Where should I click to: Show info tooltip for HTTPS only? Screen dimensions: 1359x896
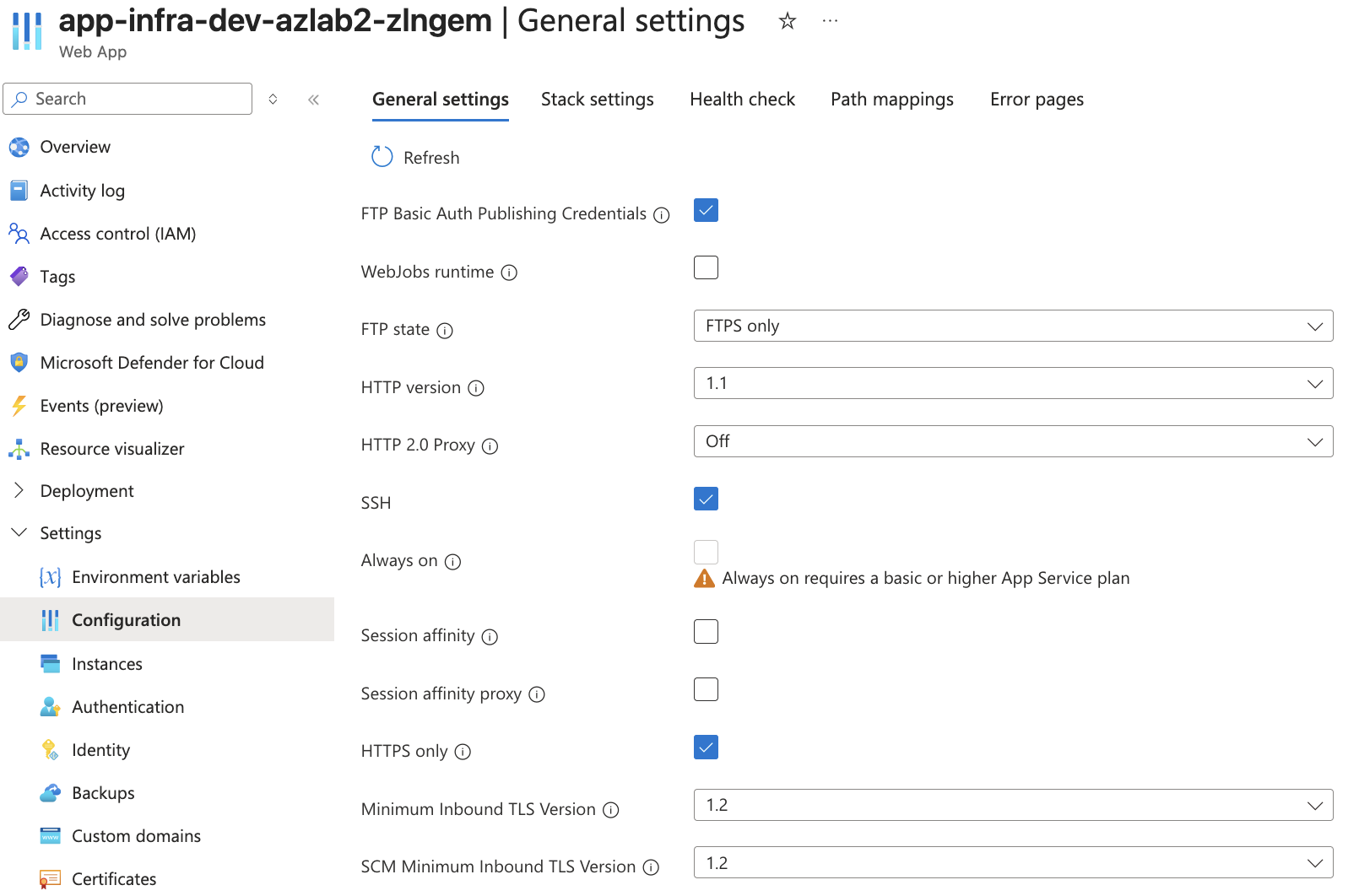coord(463,752)
